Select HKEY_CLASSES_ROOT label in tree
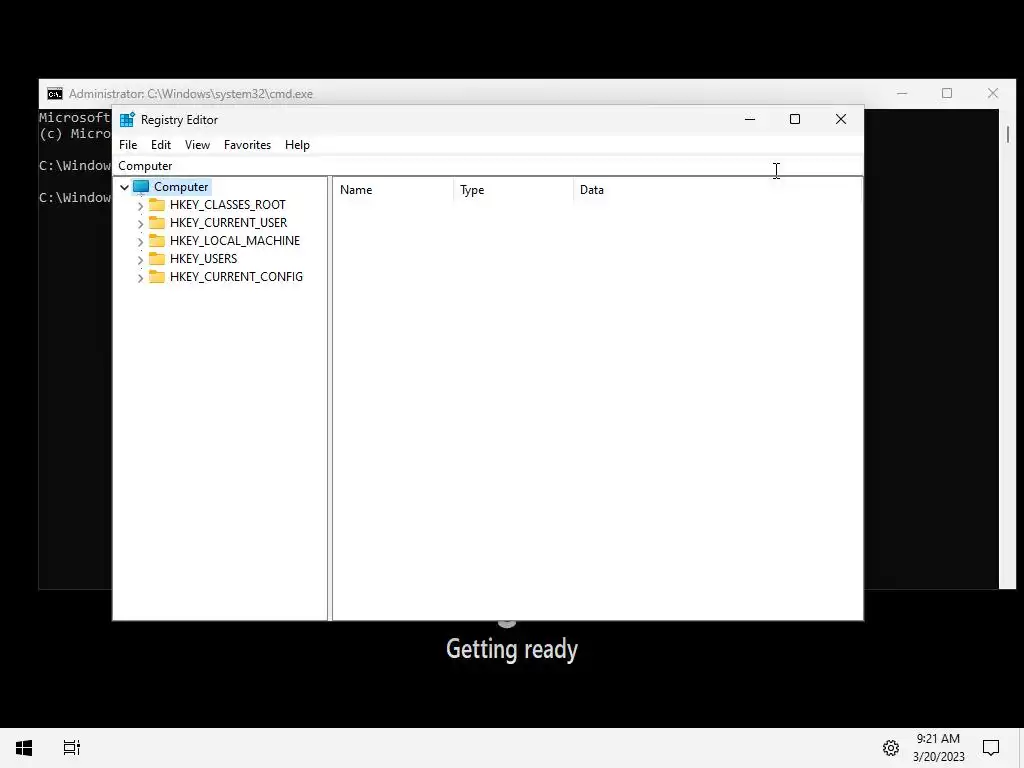Screen dimensions: 1024x768 pyautogui.click(x=227, y=204)
